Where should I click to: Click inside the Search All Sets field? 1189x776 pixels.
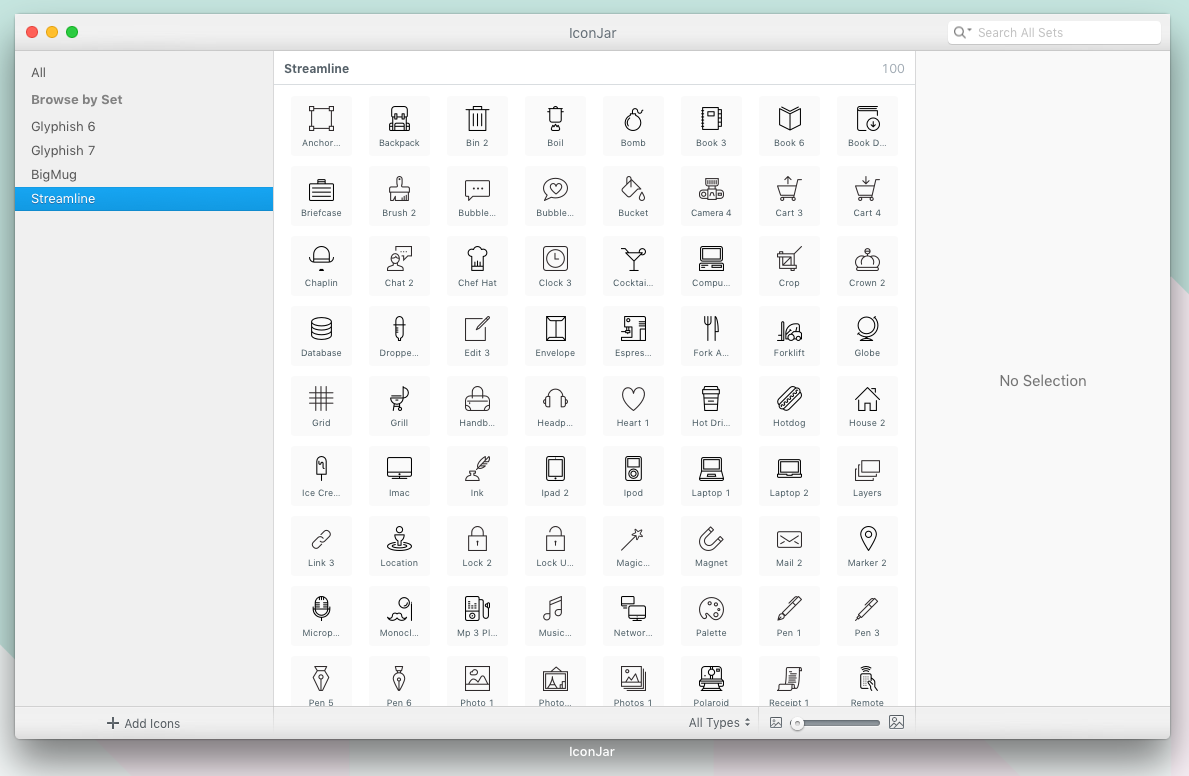point(1060,31)
